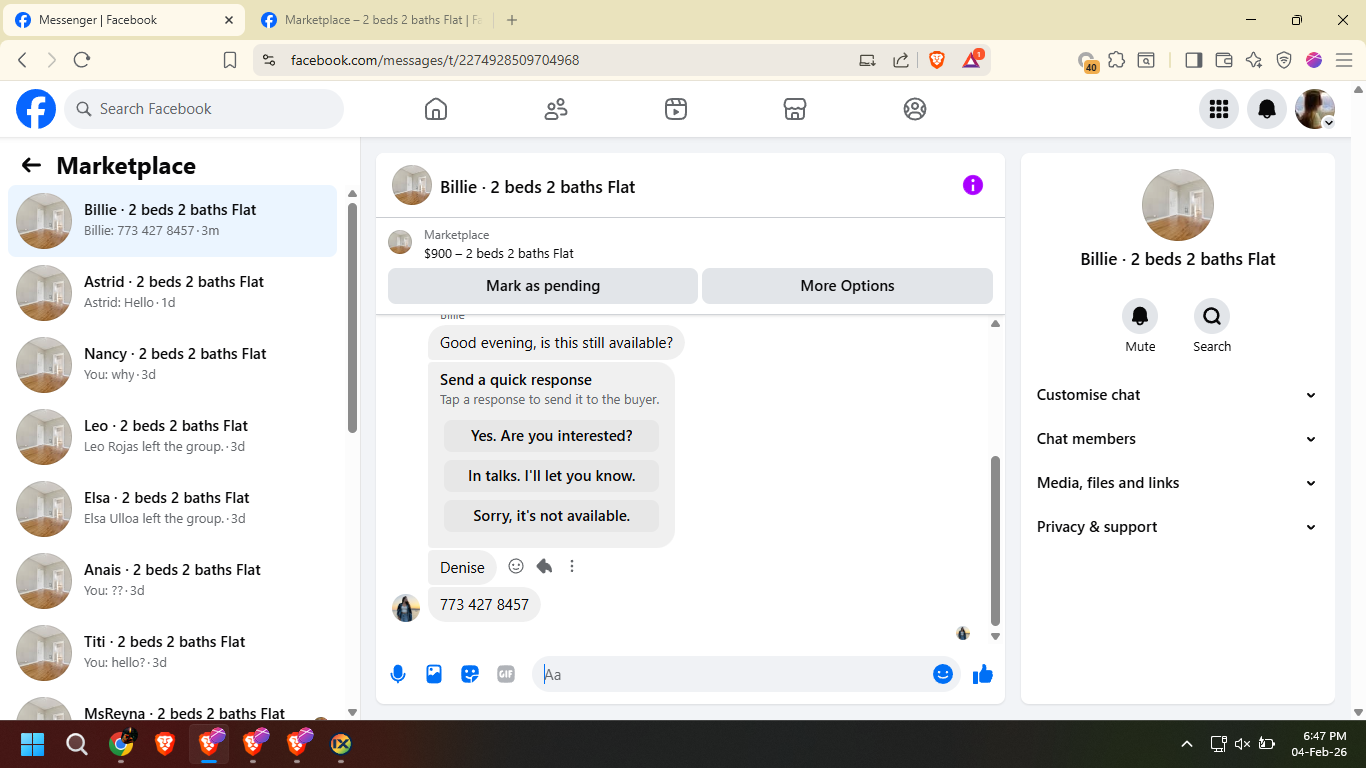The width and height of the screenshot is (1366, 768).
Task: Open the Groups icon in top navigation
Action: point(915,109)
